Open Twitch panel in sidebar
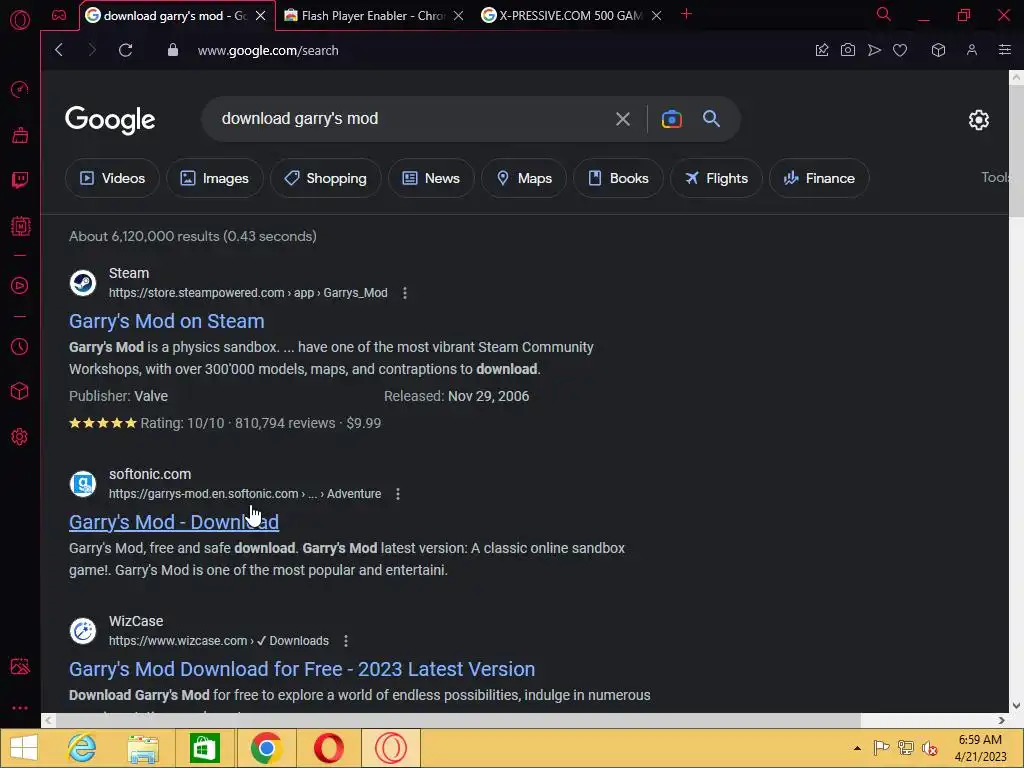This screenshot has width=1024, height=768. (20, 180)
